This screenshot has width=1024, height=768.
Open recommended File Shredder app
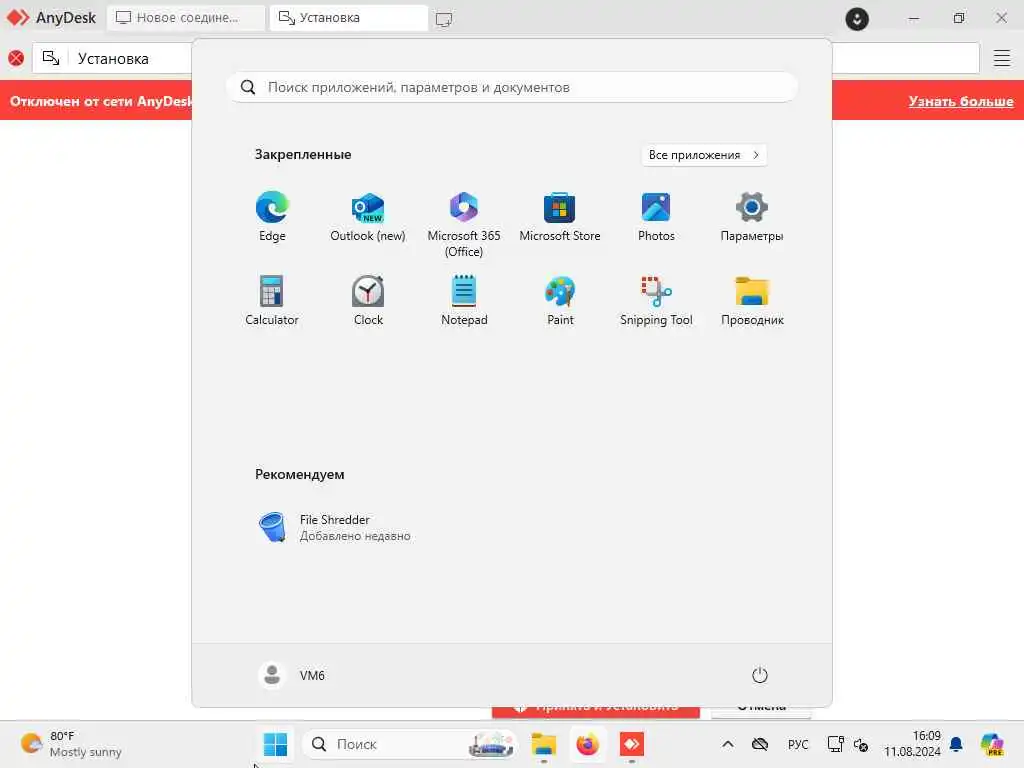(334, 527)
